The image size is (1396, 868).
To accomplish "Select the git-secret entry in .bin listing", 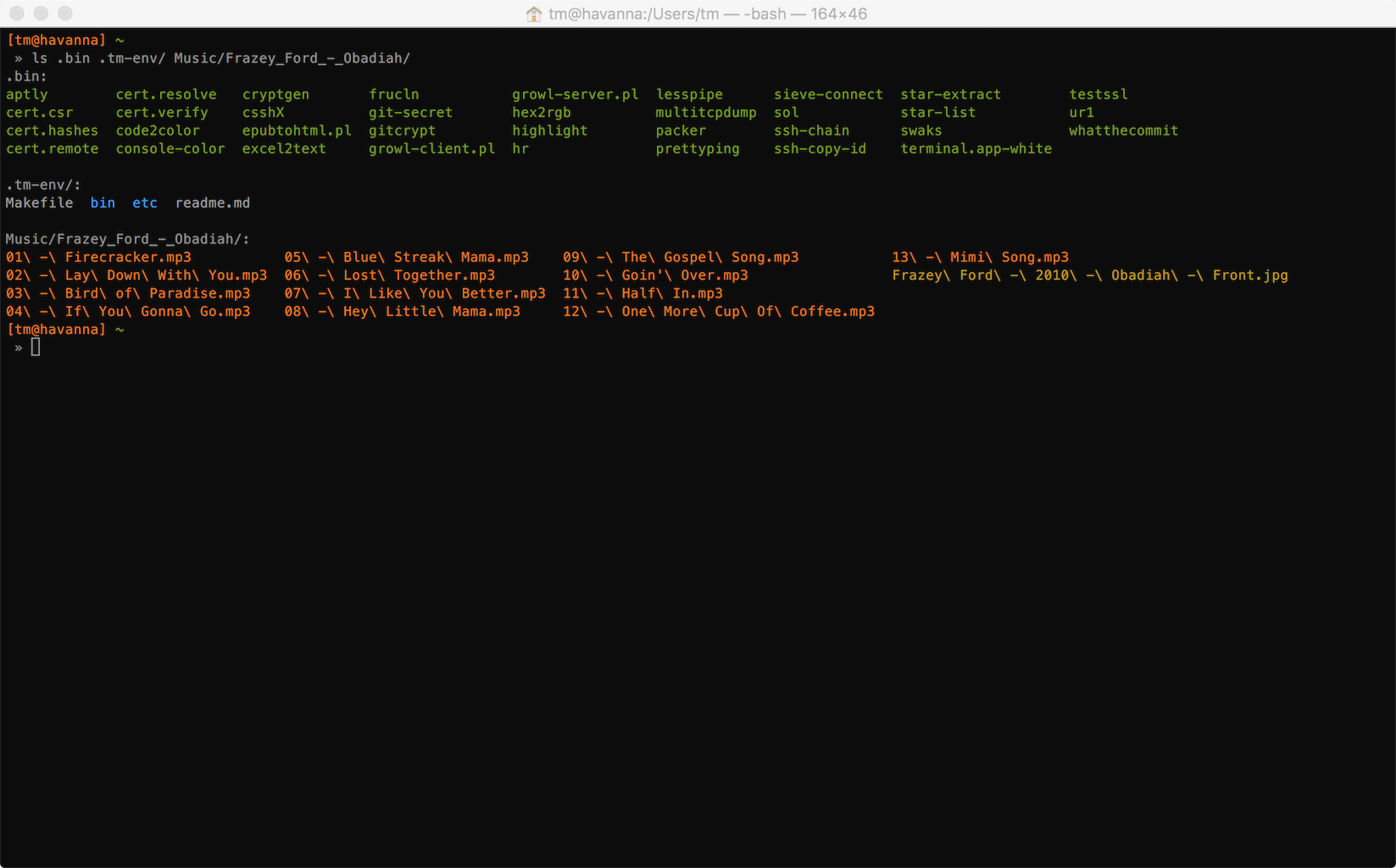I will click(x=410, y=112).
